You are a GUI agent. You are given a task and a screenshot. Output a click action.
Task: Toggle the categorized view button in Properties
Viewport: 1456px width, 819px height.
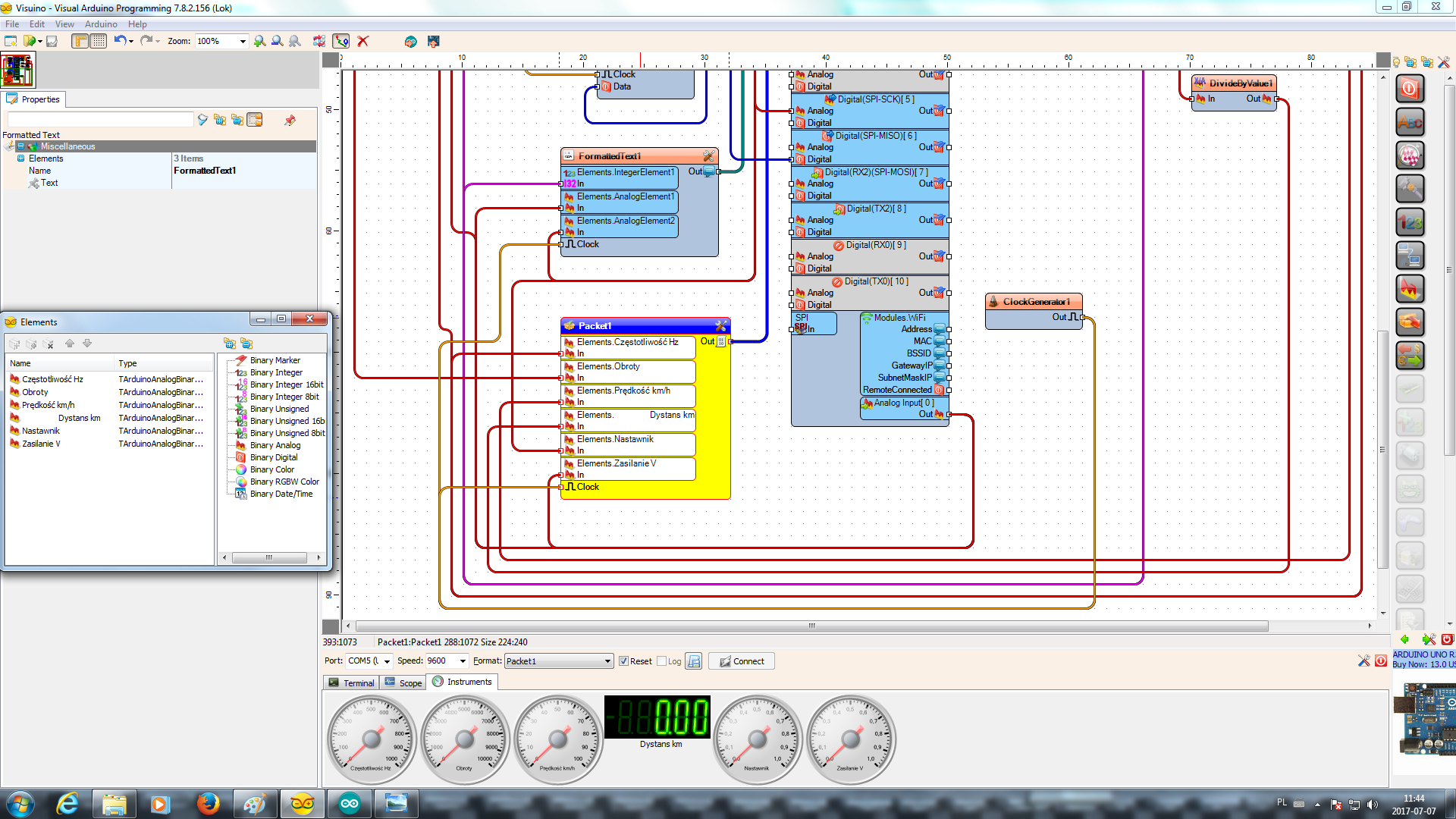[255, 120]
